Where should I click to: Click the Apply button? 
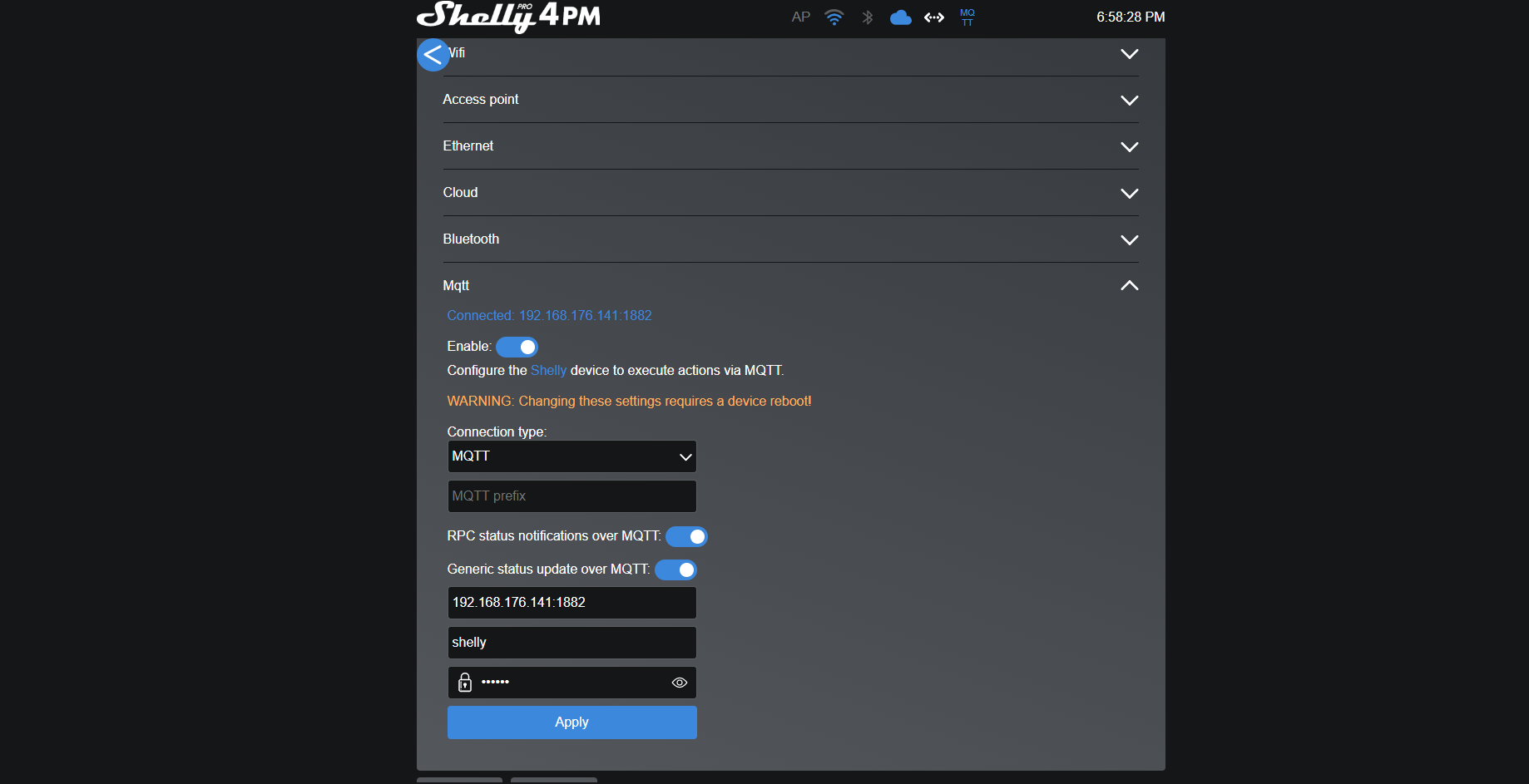click(572, 722)
